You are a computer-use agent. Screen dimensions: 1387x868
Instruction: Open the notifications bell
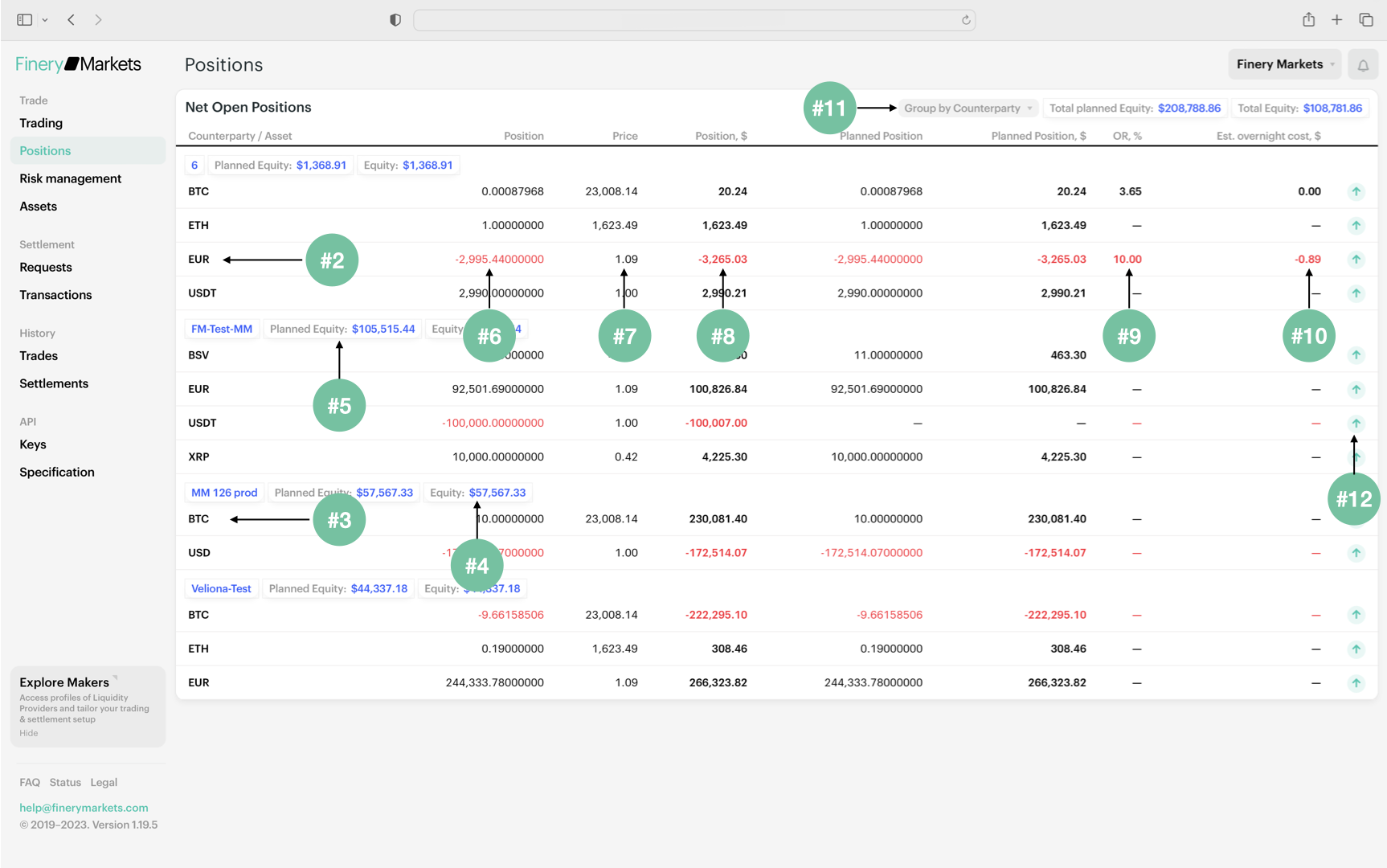1363,65
